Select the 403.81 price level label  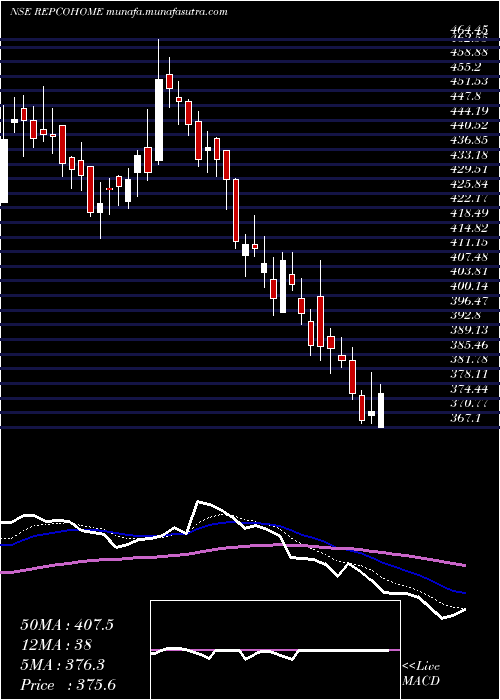(x=469, y=272)
